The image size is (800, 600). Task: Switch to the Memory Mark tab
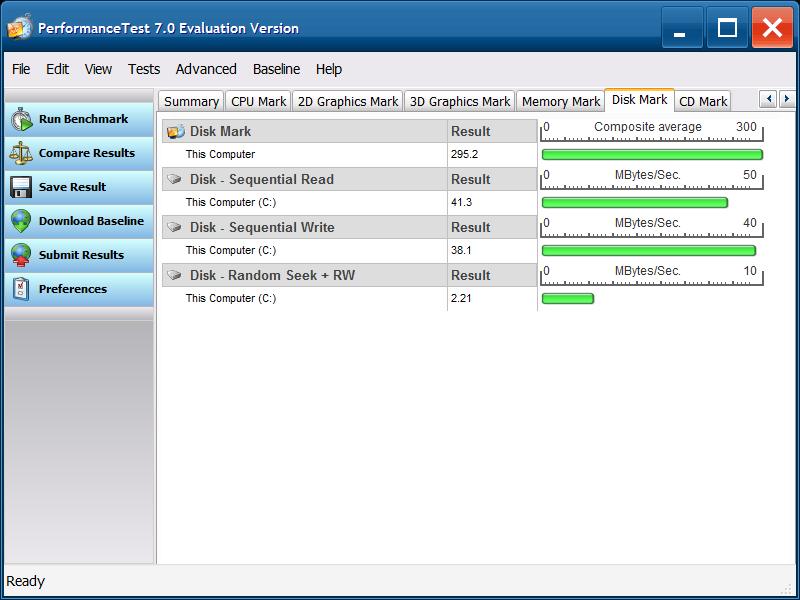561,102
